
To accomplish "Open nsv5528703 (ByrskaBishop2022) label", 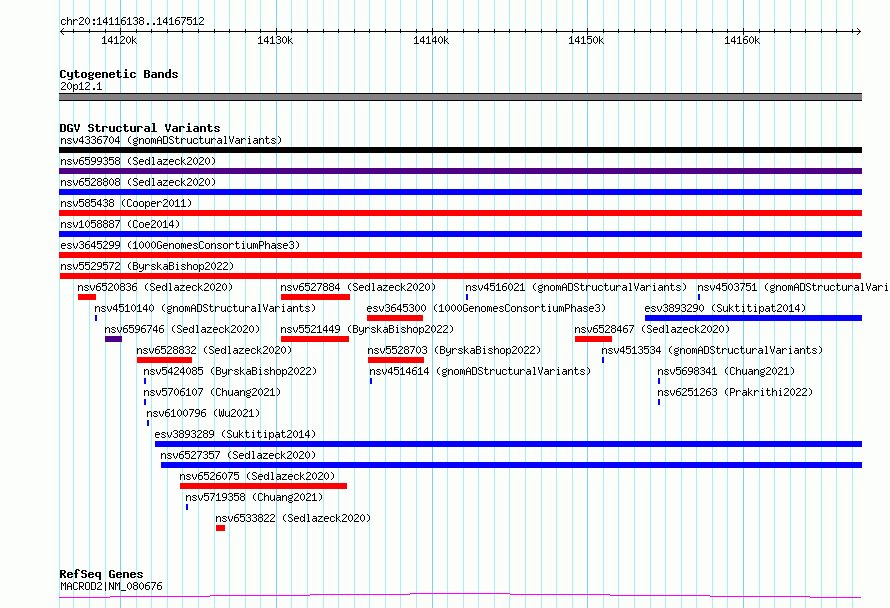I will pos(454,350).
